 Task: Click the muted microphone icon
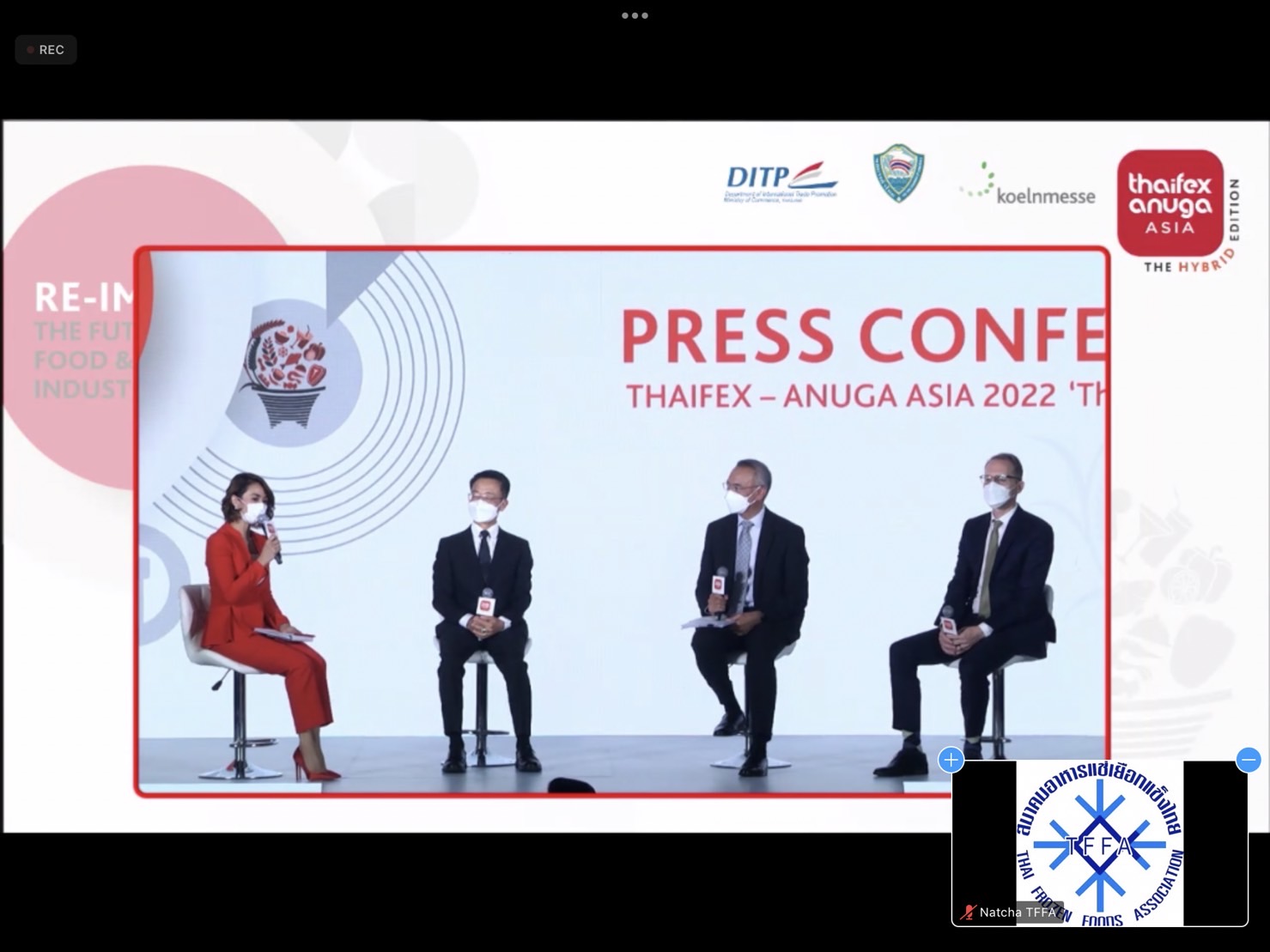pos(969,913)
